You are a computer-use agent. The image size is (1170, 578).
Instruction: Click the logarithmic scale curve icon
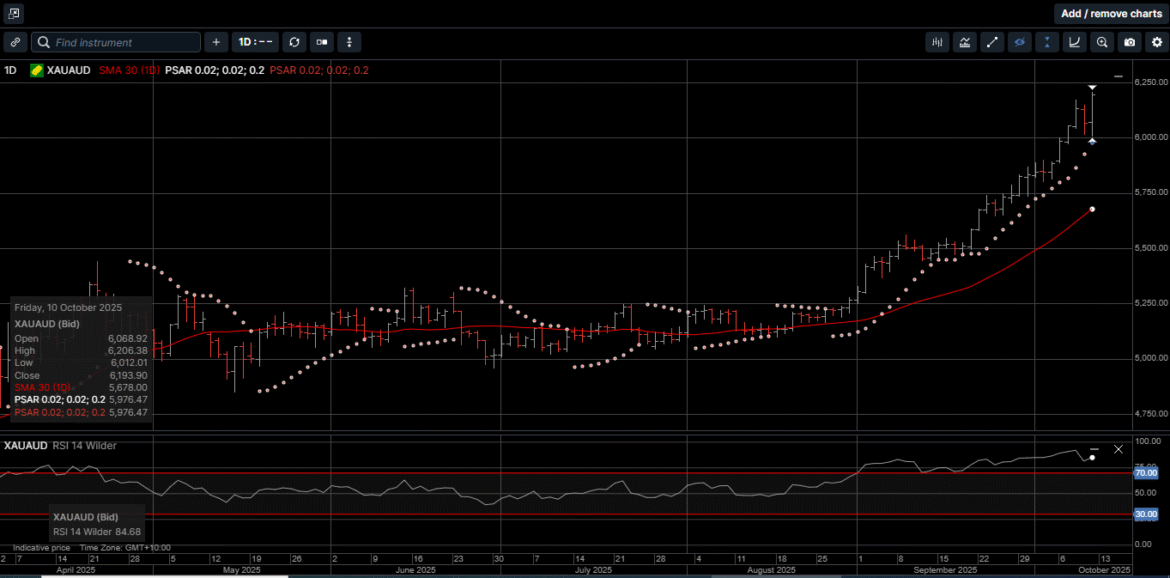(x=1074, y=42)
